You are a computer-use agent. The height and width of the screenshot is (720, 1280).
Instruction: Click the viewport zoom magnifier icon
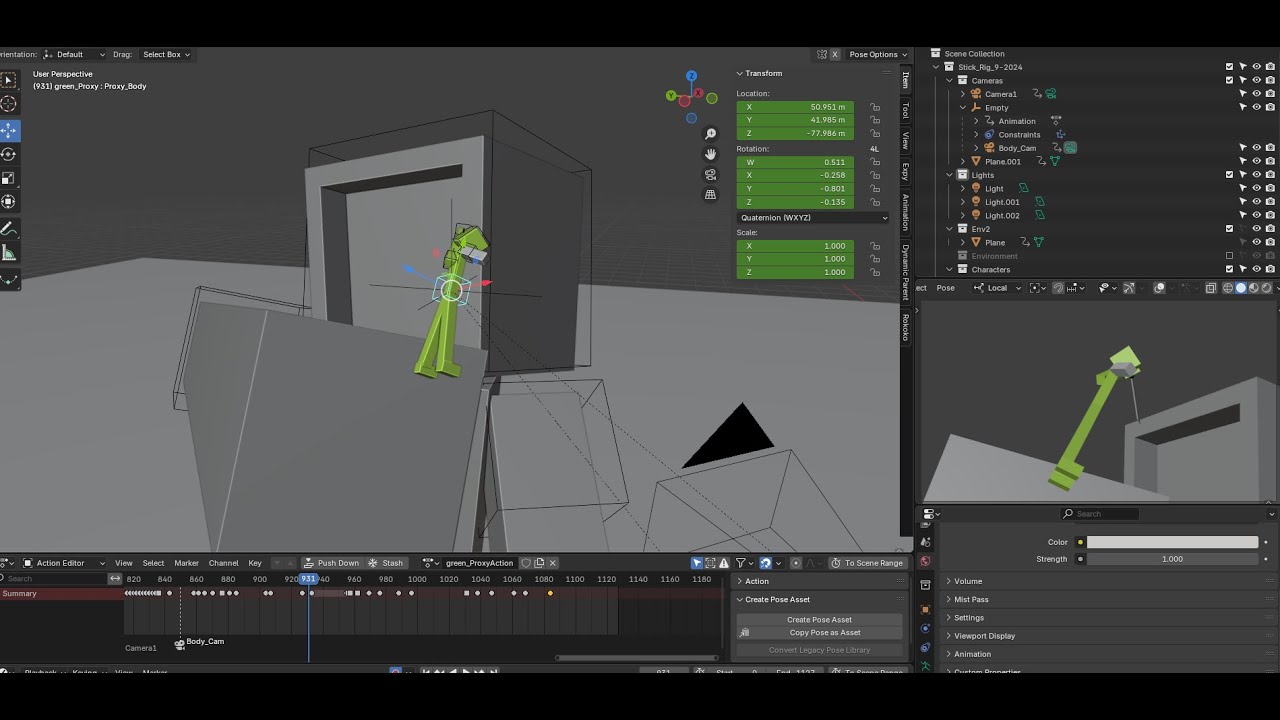[x=711, y=134]
